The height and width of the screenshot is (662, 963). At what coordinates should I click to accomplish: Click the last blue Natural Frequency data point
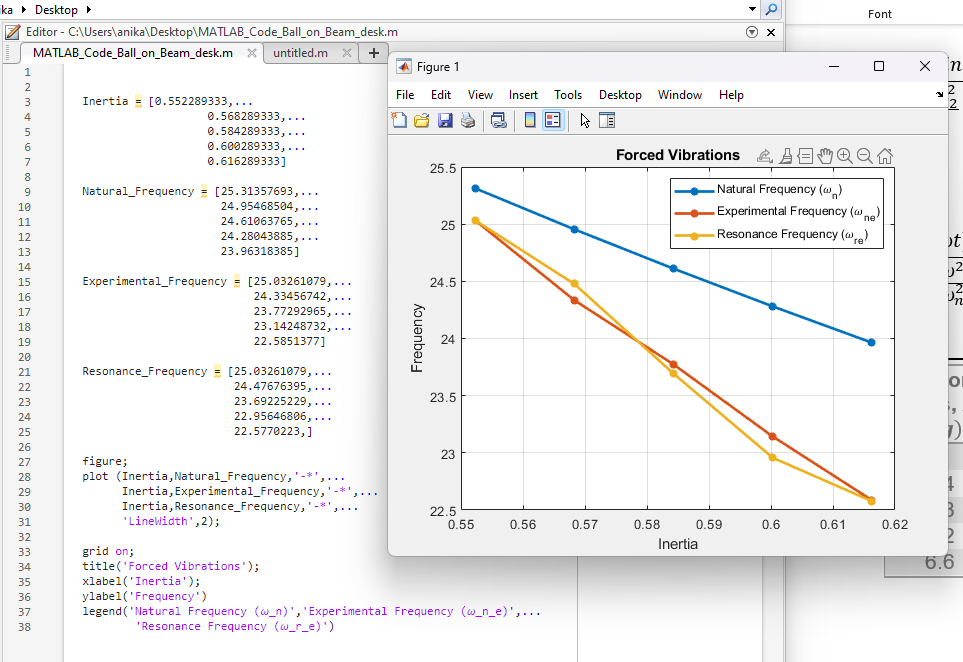[x=871, y=343]
